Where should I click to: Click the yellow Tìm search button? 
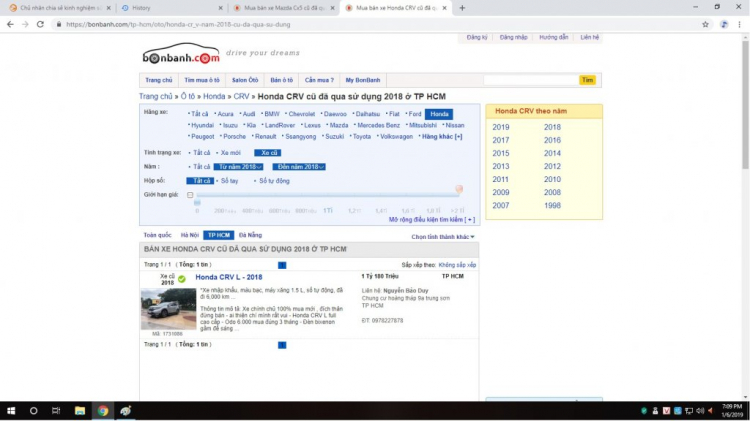(x=587, y=80)
